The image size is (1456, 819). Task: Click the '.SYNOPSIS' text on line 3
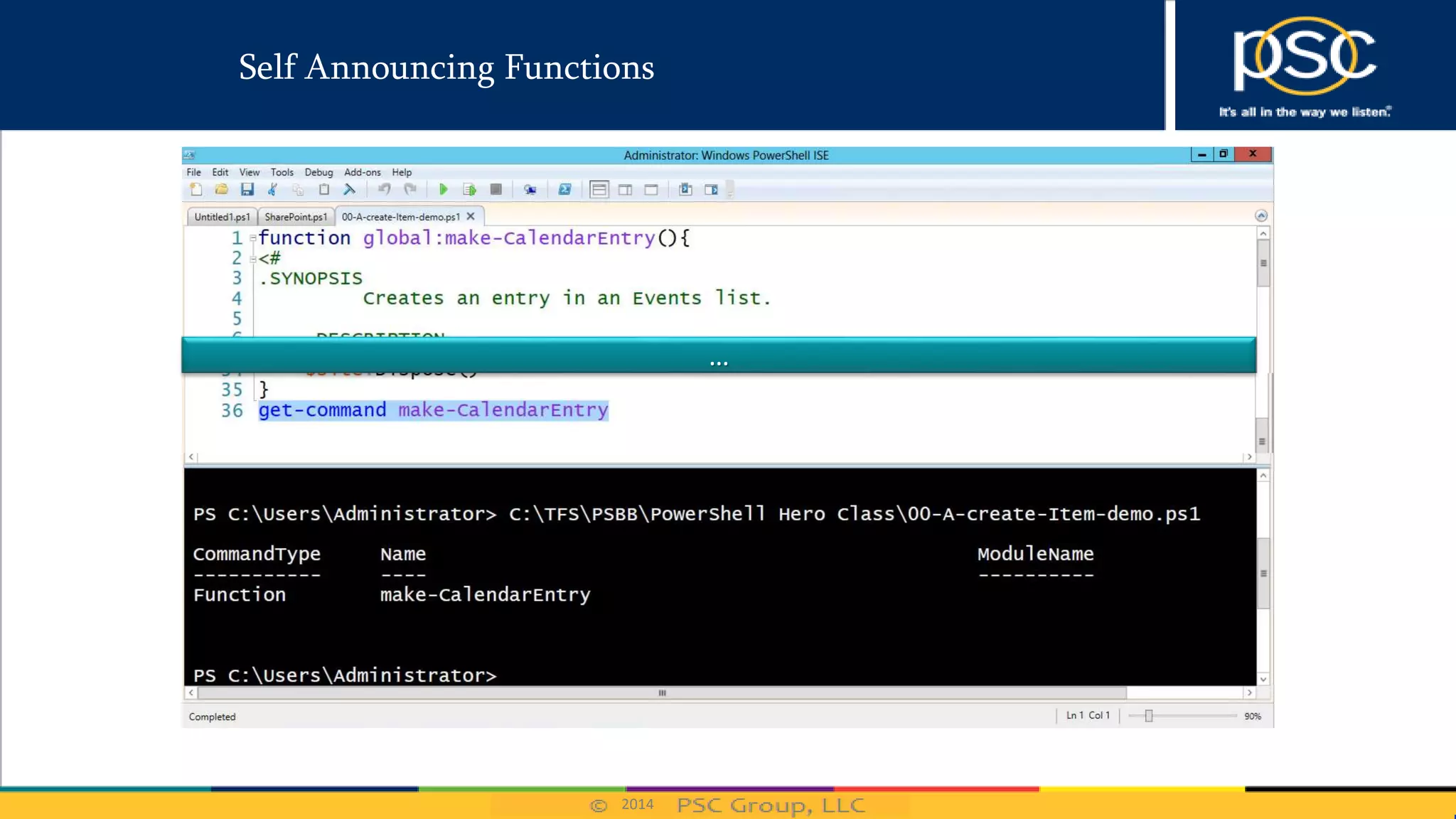coord(310,279)
